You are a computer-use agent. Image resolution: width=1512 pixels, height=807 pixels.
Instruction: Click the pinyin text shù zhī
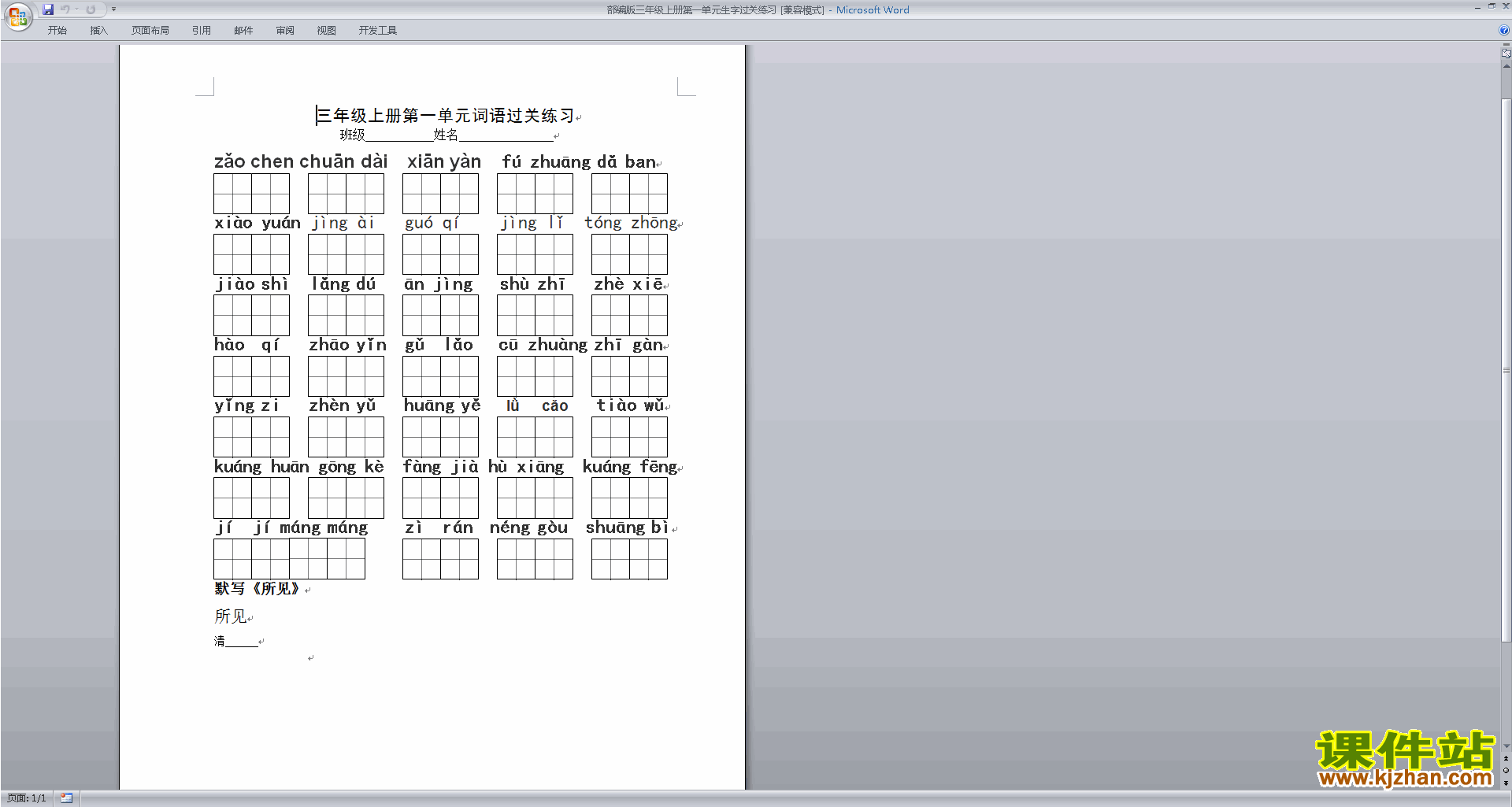[x=532, y=283]
